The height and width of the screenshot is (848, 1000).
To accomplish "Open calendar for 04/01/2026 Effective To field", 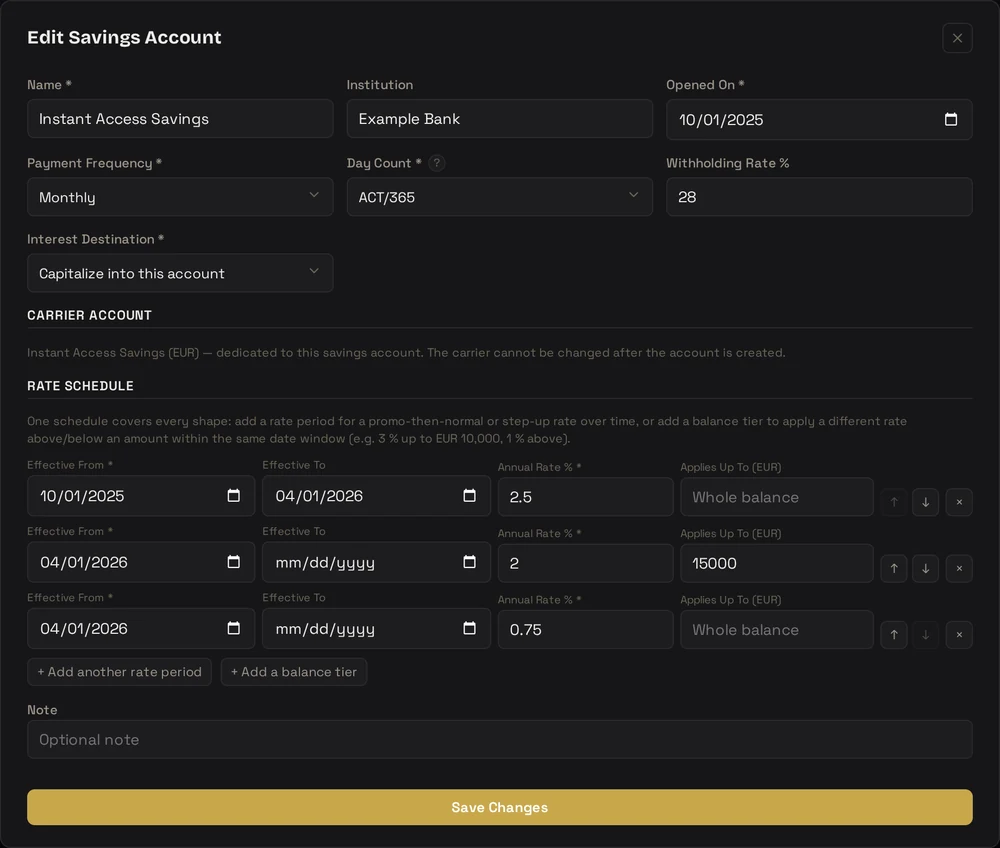I will click(x=469, y=495).
